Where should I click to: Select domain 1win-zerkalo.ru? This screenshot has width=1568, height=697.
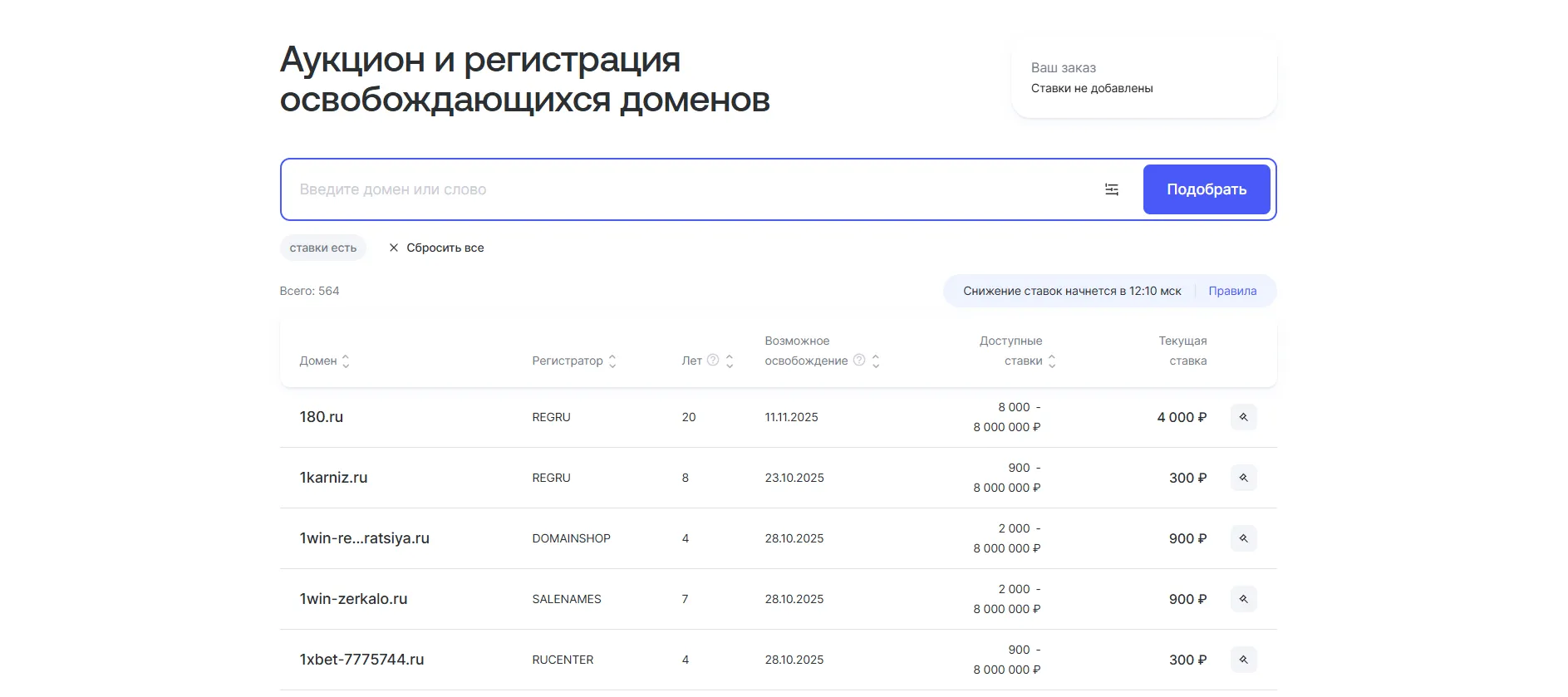tap(354, 599)
